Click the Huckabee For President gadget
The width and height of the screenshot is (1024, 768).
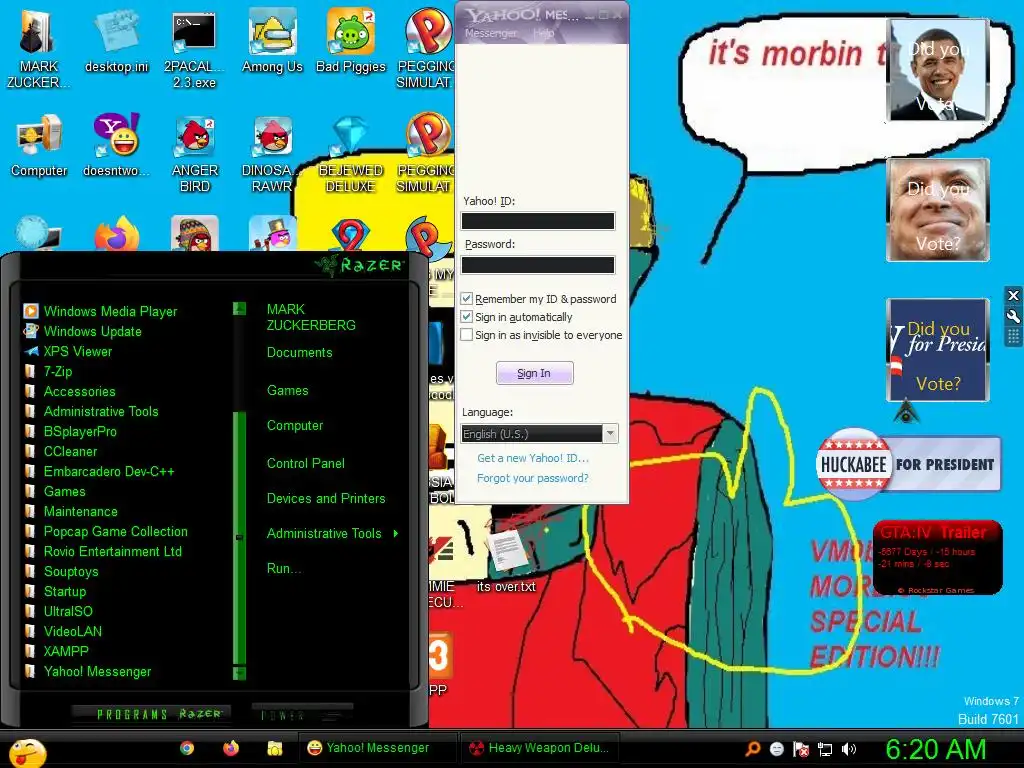(908, 464)
